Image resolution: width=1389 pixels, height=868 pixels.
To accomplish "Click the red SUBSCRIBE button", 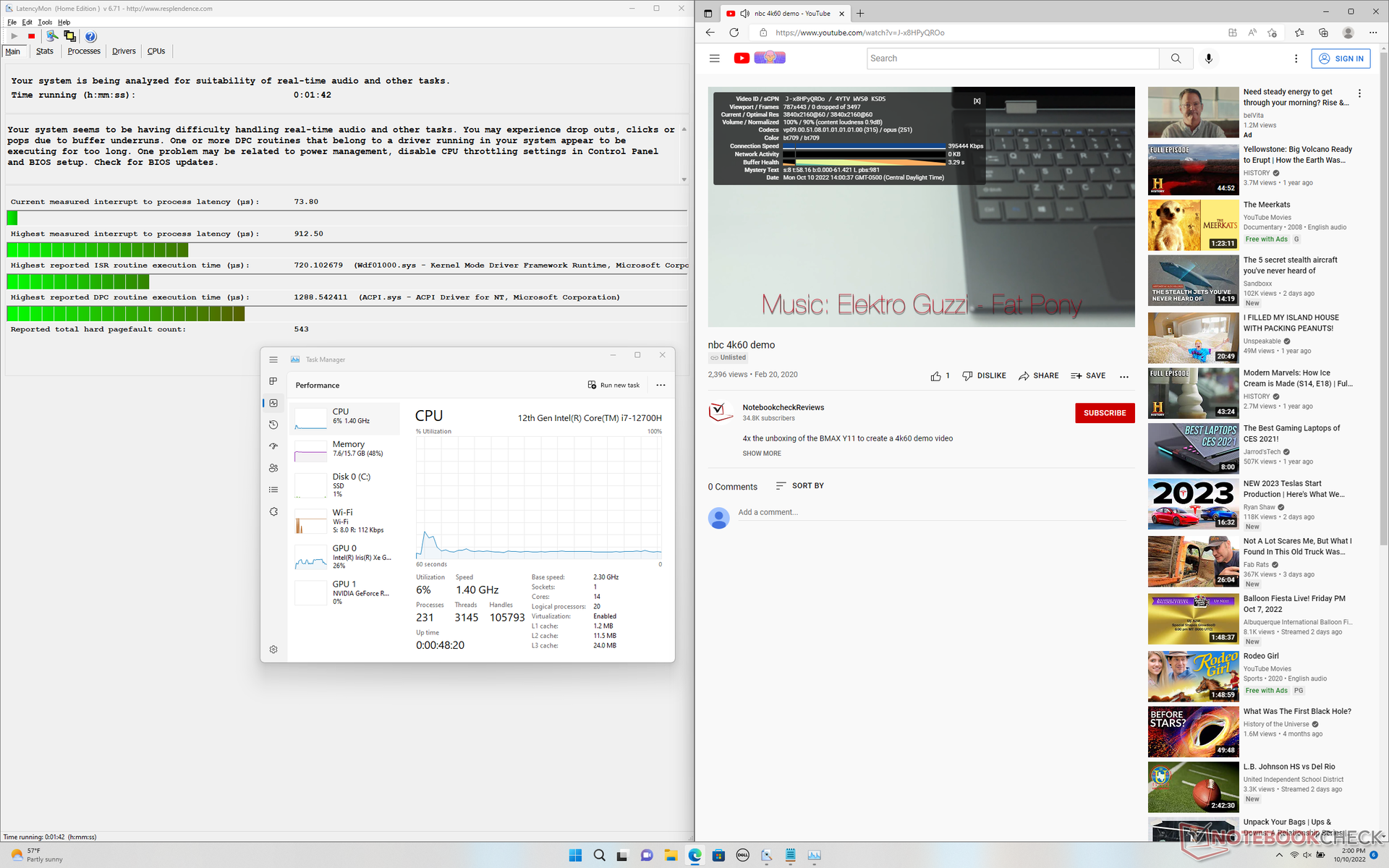I will tap(1104, 413).
